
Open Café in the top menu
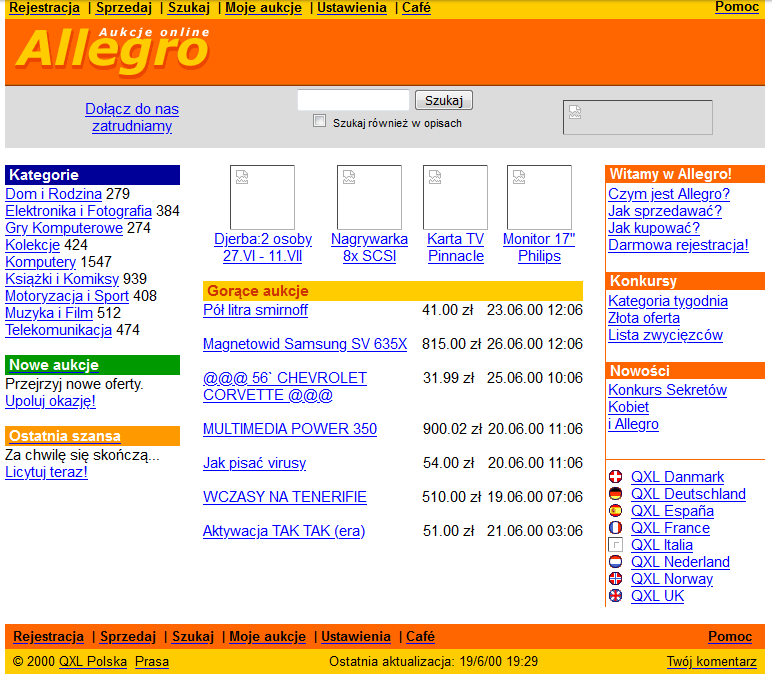click(x=417, y=8)
